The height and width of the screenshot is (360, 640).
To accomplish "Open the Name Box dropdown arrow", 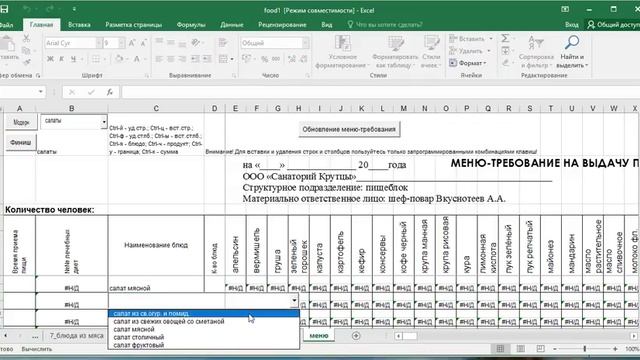I will pyautogui.click(x=40, y=91).
